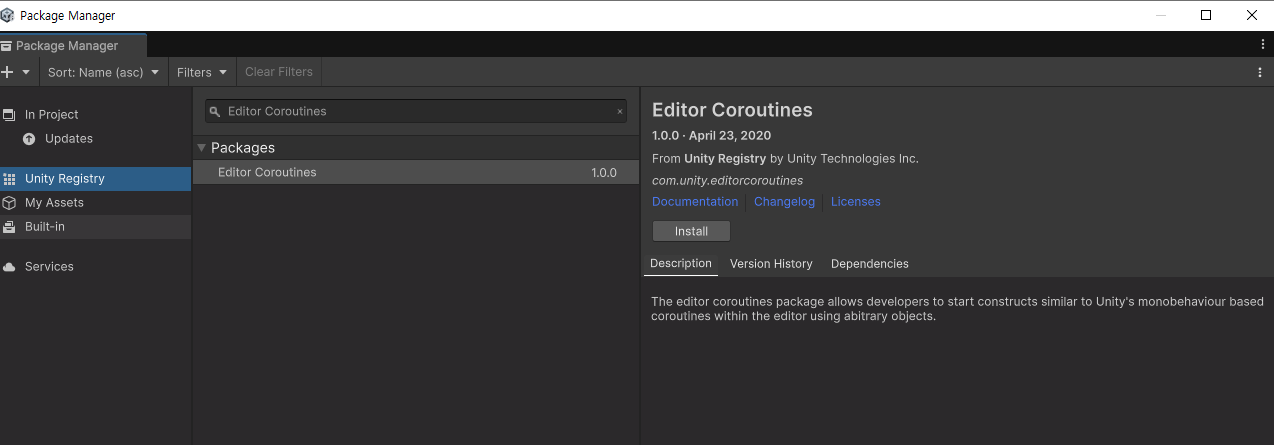
Task: Open the add-package dropdown arrow
Action: (26, 72)
